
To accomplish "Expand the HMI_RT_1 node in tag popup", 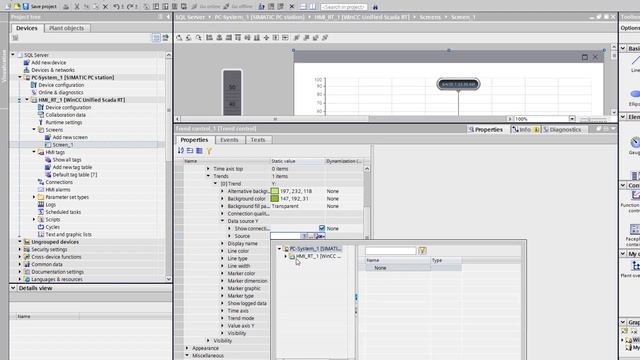I will point(285,256).
